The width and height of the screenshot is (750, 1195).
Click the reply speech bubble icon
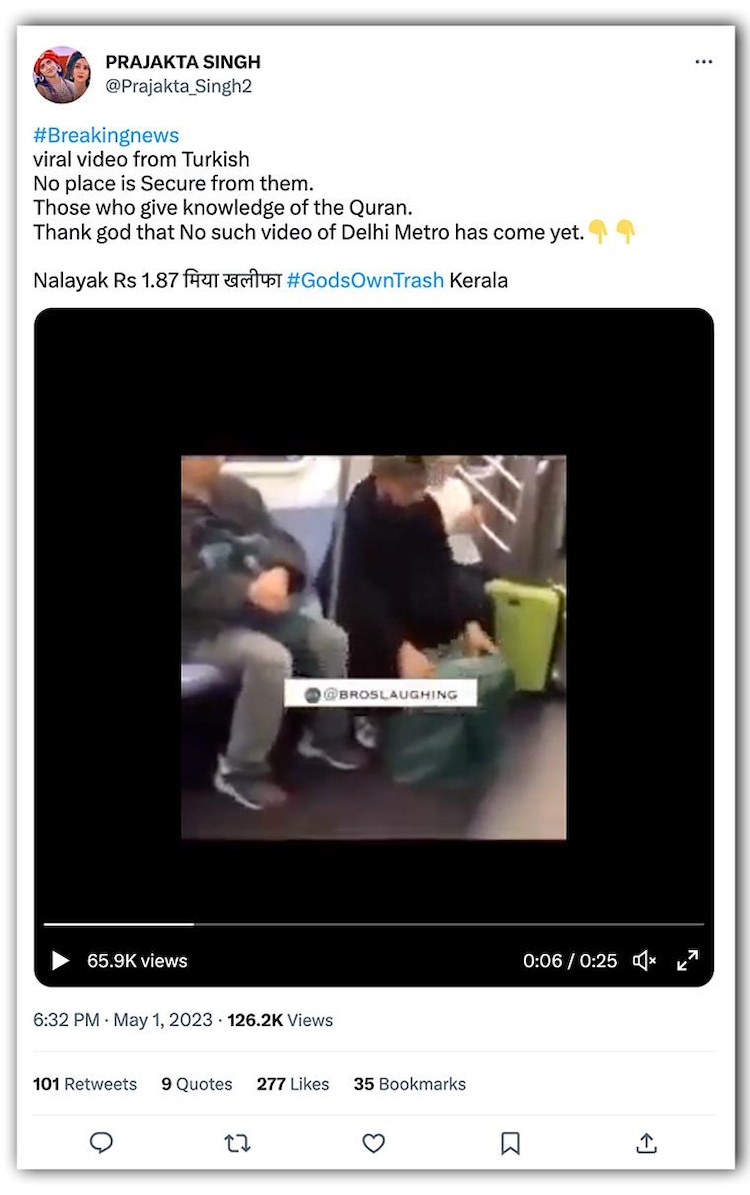point(101,1142)
